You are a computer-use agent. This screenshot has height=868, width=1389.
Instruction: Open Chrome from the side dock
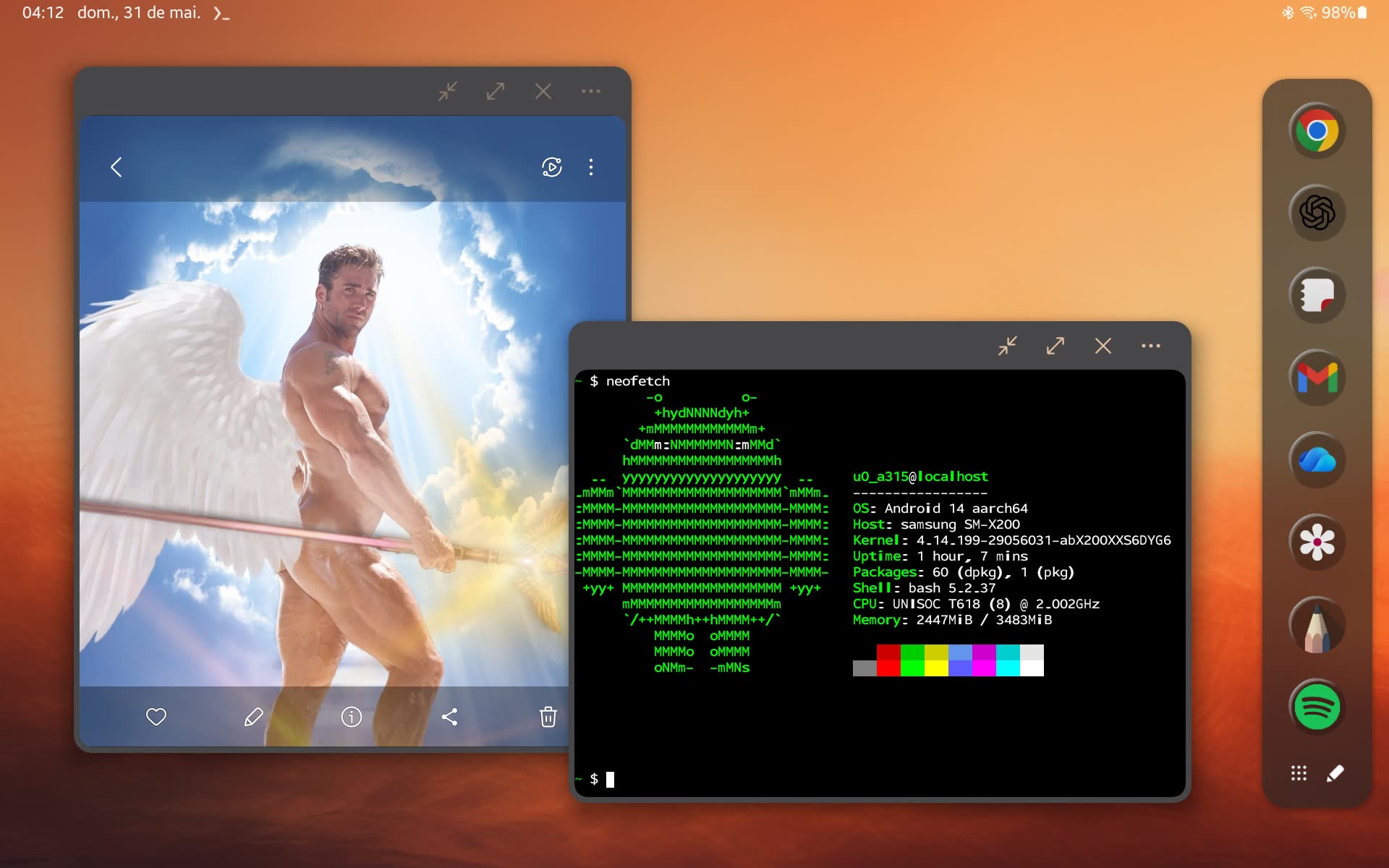click(x=1317, y=131)
